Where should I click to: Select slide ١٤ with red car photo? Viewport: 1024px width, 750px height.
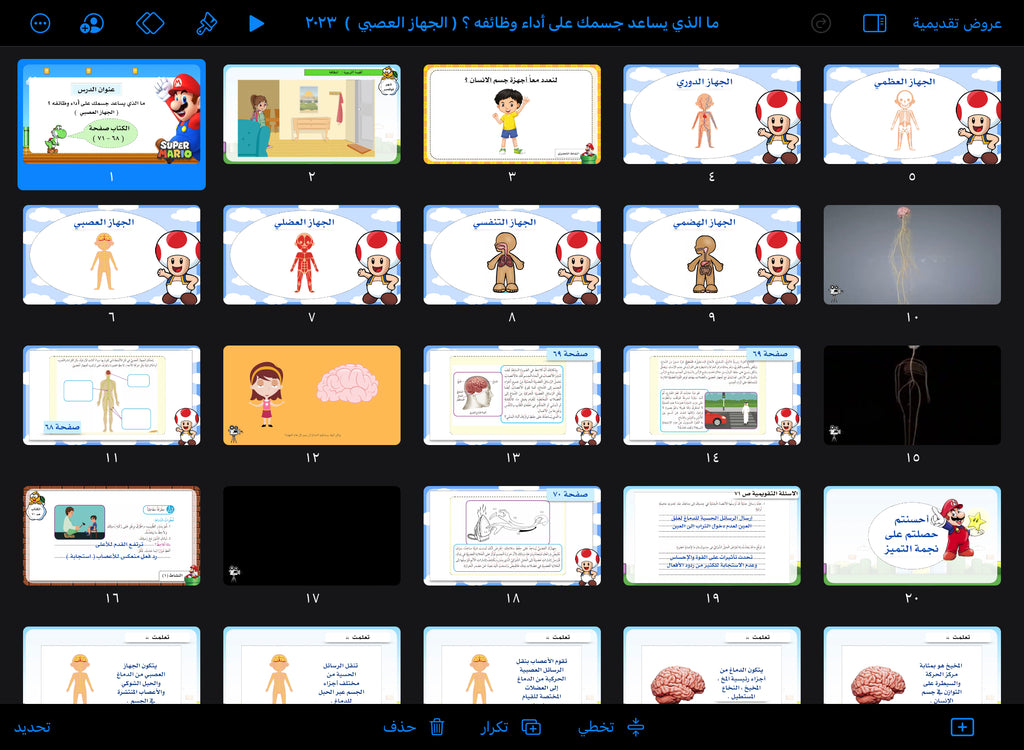pyautogui.click(x=712, y=395)
